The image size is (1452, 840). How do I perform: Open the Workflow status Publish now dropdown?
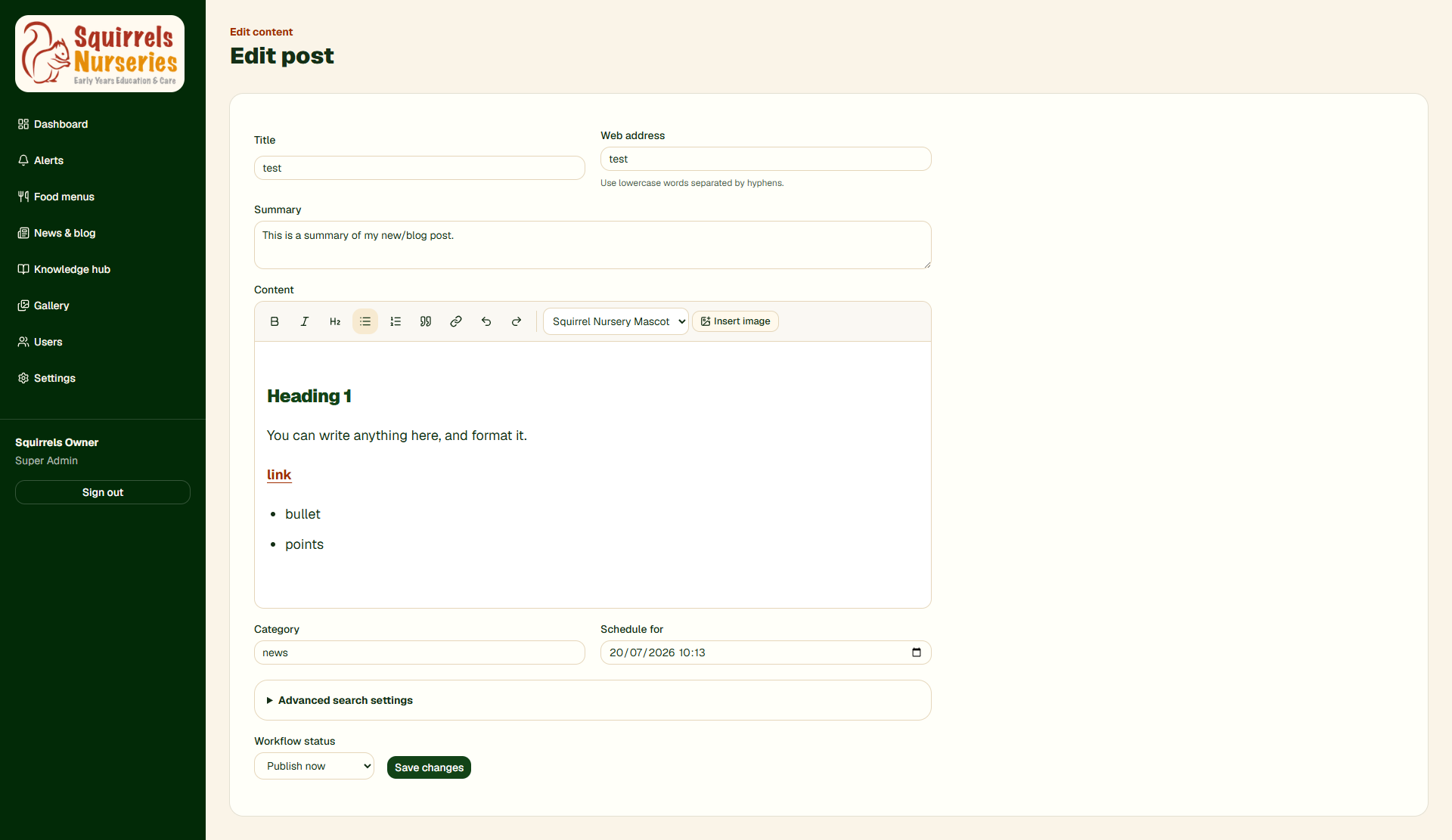(314, 766)
